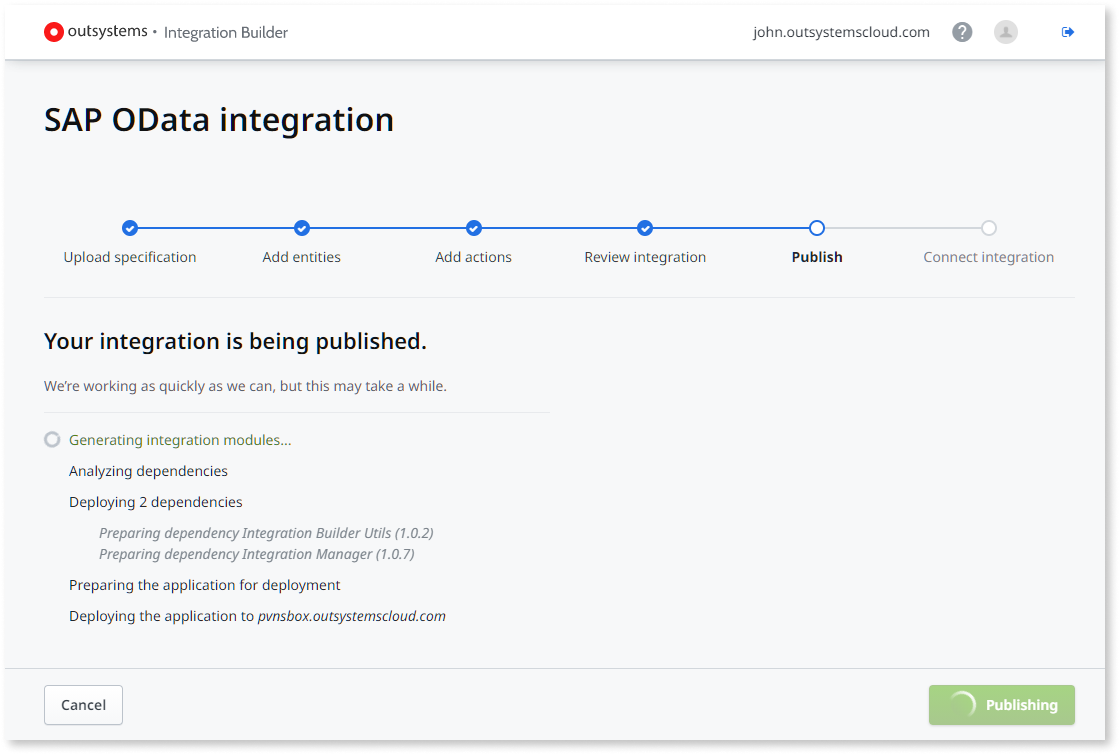Expand the Generating integration modules section

tap(180, 440)
